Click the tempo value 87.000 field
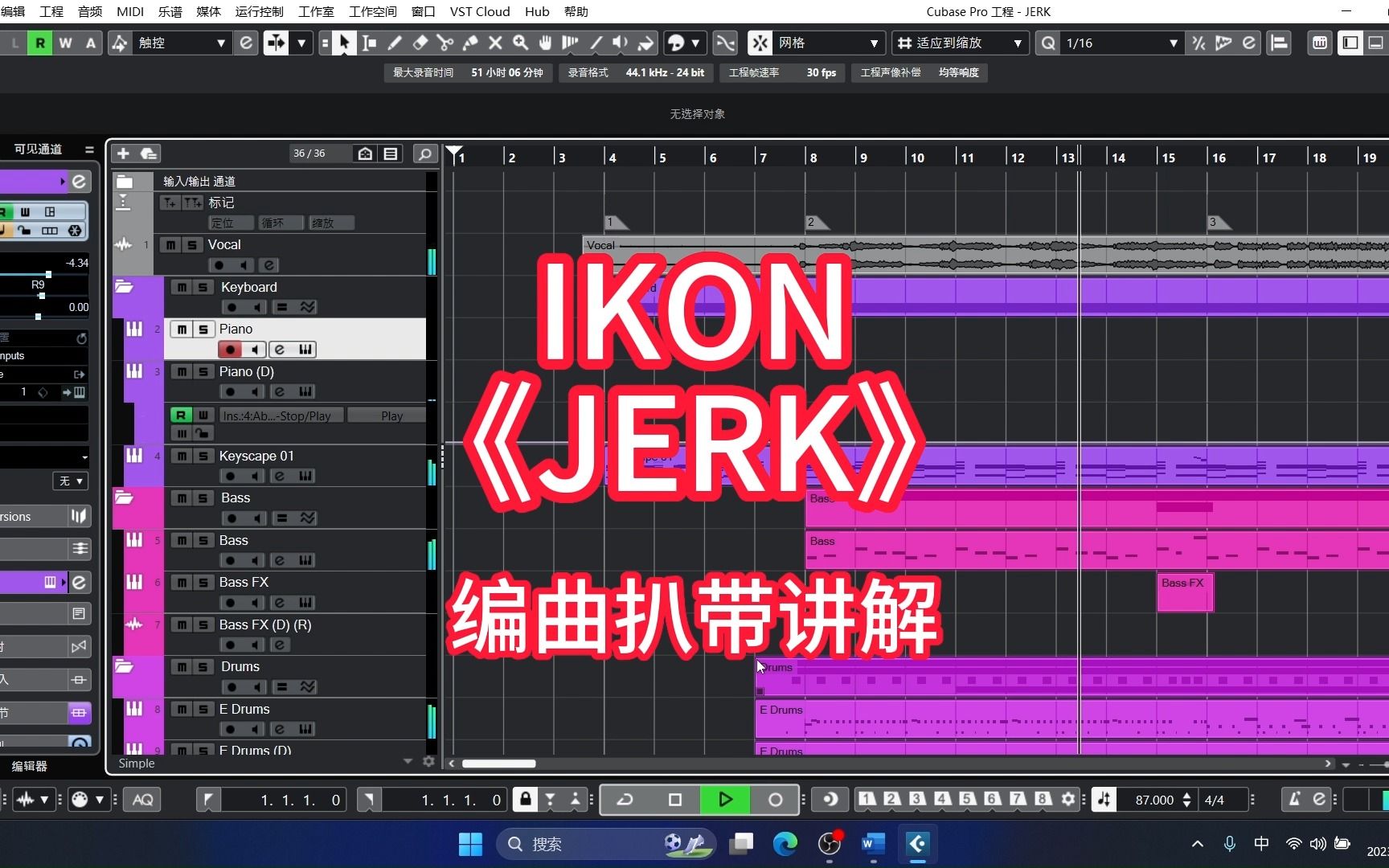The image size is (1389, 868). coord(1154,800)
